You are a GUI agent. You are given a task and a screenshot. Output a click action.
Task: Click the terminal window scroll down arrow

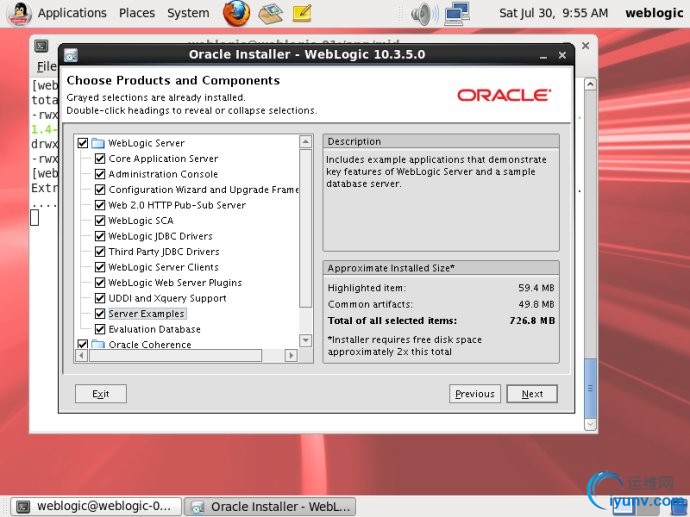pyautogui.click(x=590, y=424)
